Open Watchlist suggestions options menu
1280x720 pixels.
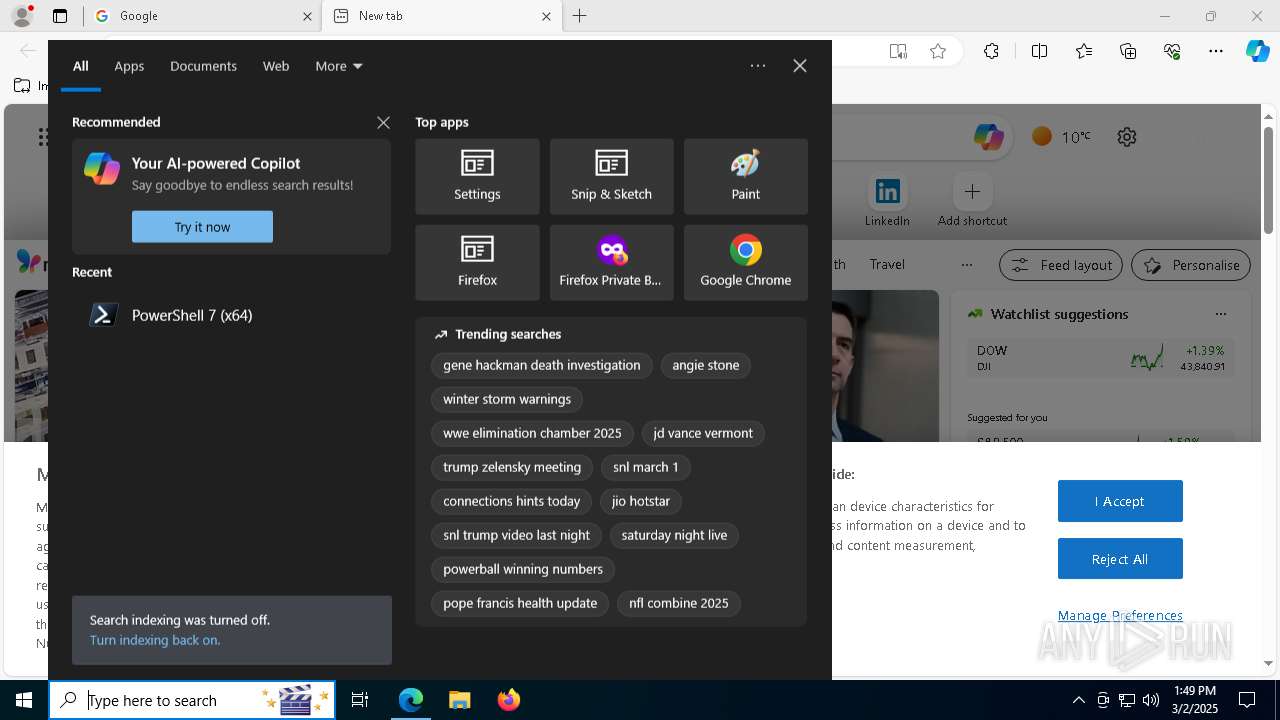[x=1220, y=313]
